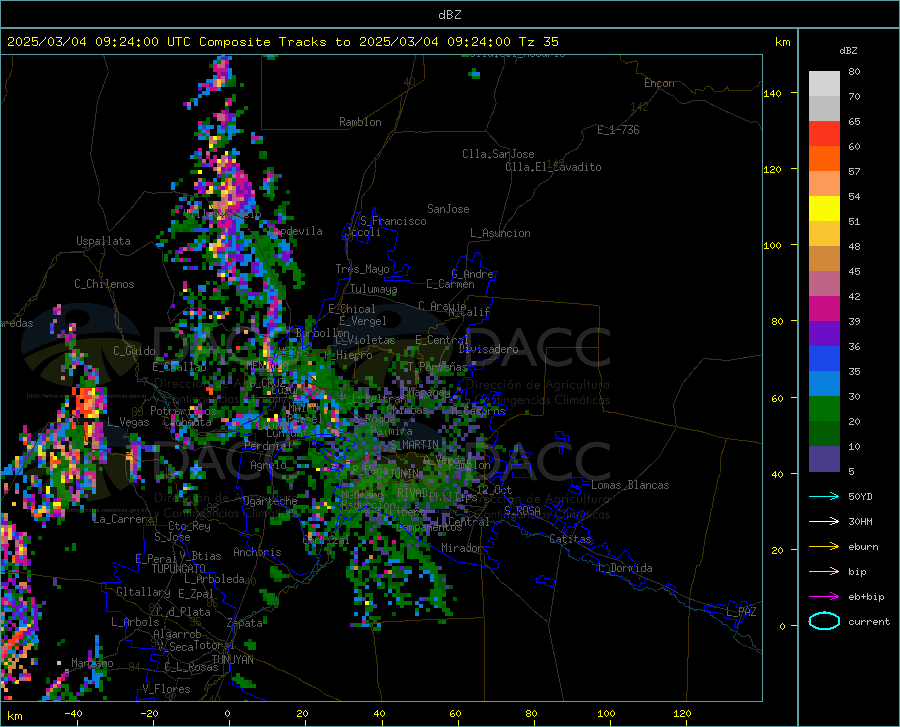Select the purple 36-39 dBZ legend swatch
The width and height of the screenshot is (900, 727).
(824, 334)
